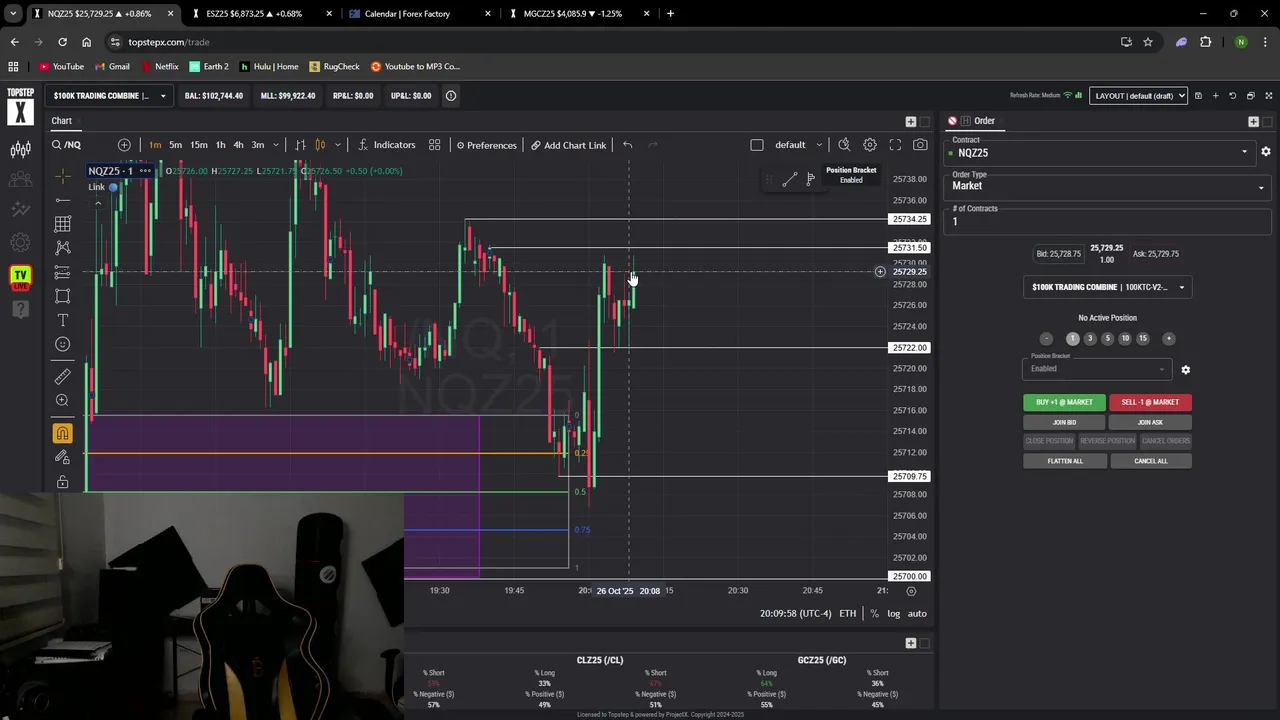1280x720 pixels.
Task: Open the YouTube bookmark
Action: click(x=61, y=67)
